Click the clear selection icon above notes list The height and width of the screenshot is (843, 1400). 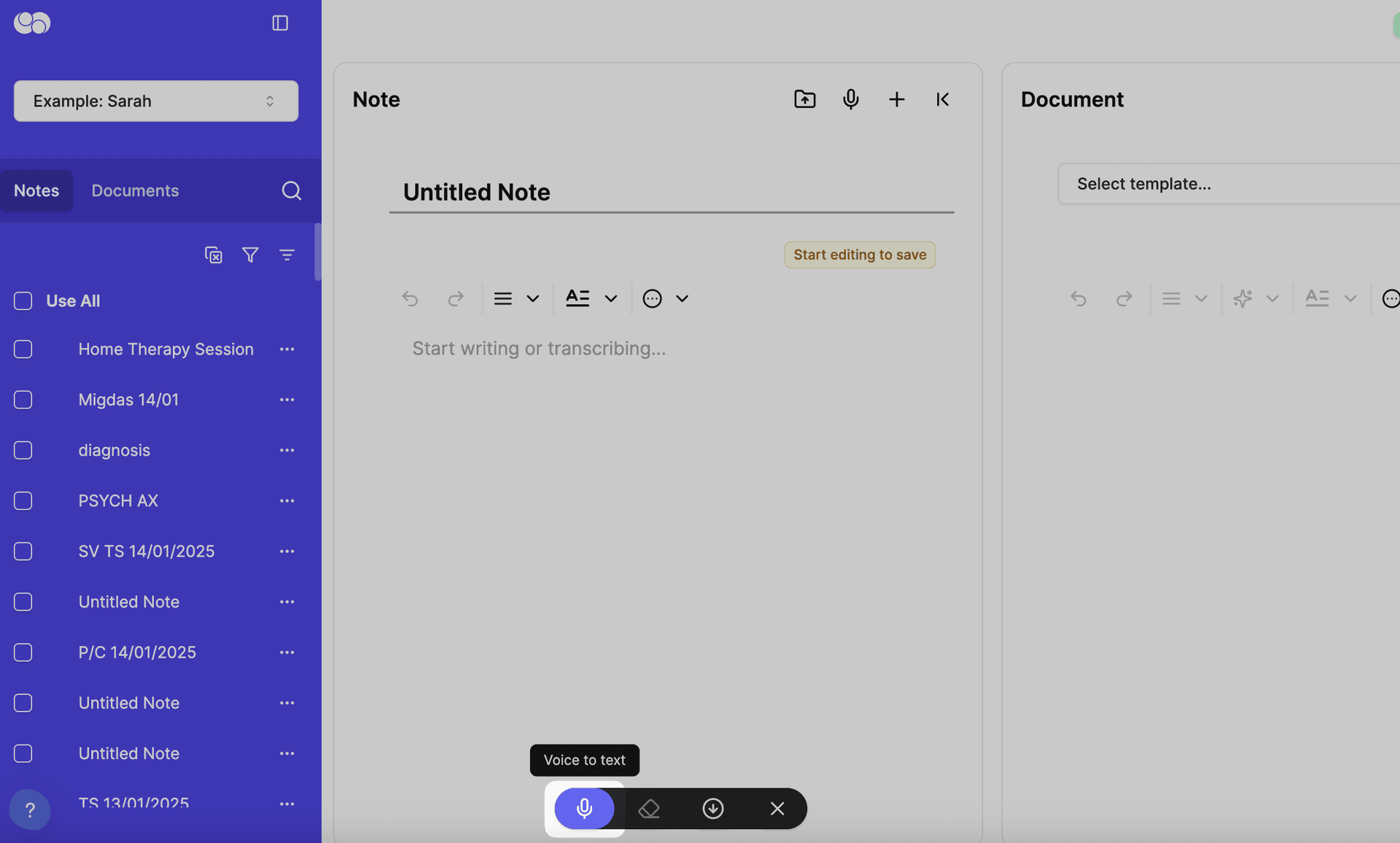click(x=214, y=255)
